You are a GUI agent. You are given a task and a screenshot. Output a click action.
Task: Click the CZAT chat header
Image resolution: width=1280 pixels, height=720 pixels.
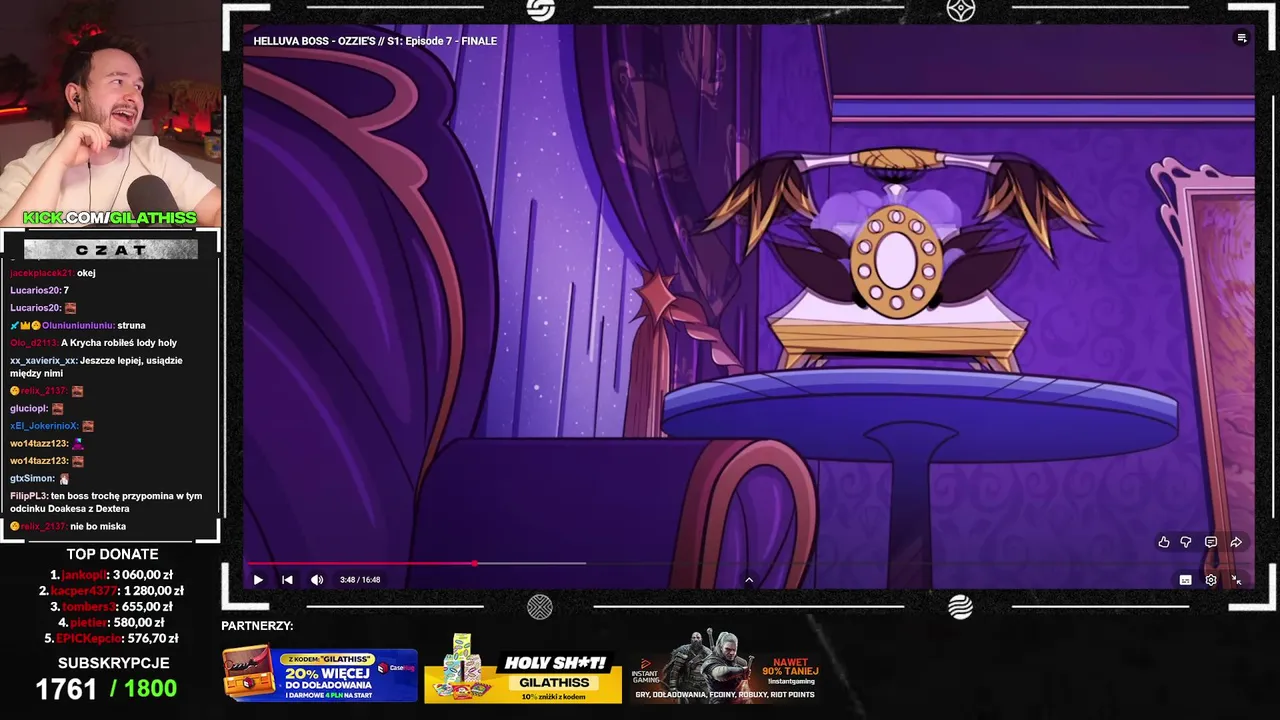pos(110,249)
